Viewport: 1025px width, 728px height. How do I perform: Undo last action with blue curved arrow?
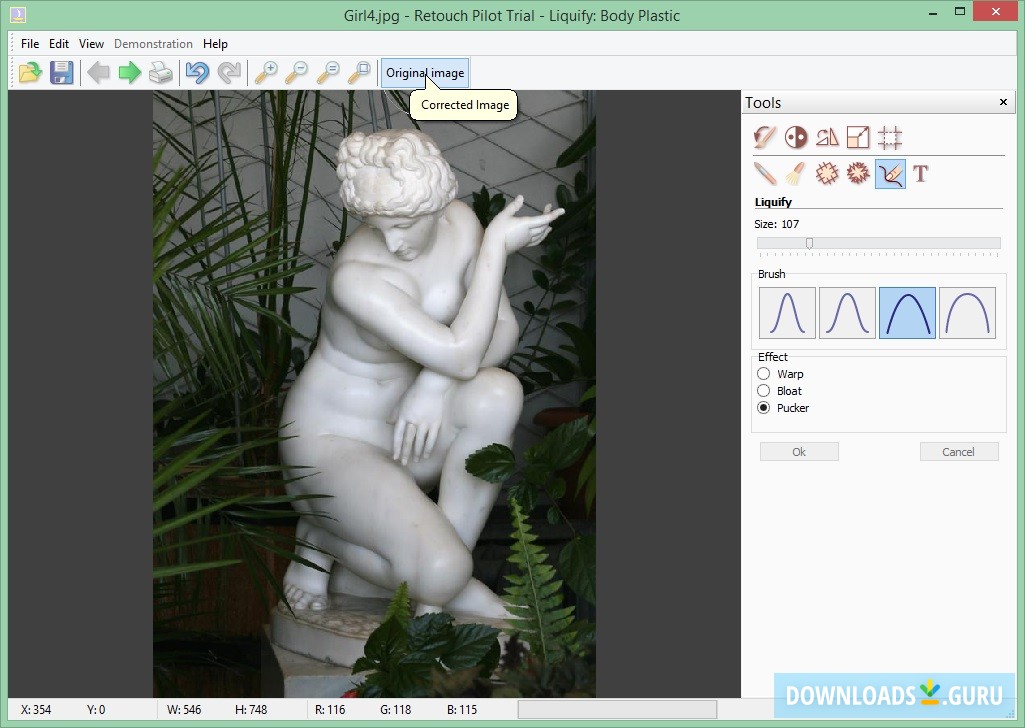pos(197,73)
